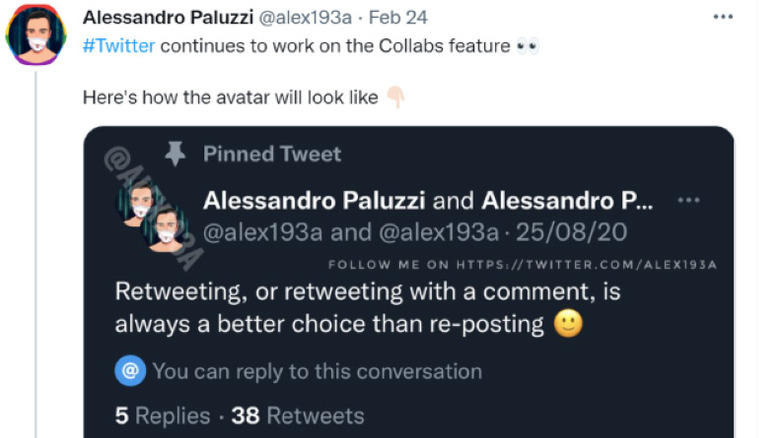The height and width of the screenshot is (438, 780).
Task: Open the 38 Retweets list
Action: coord(298,416)
